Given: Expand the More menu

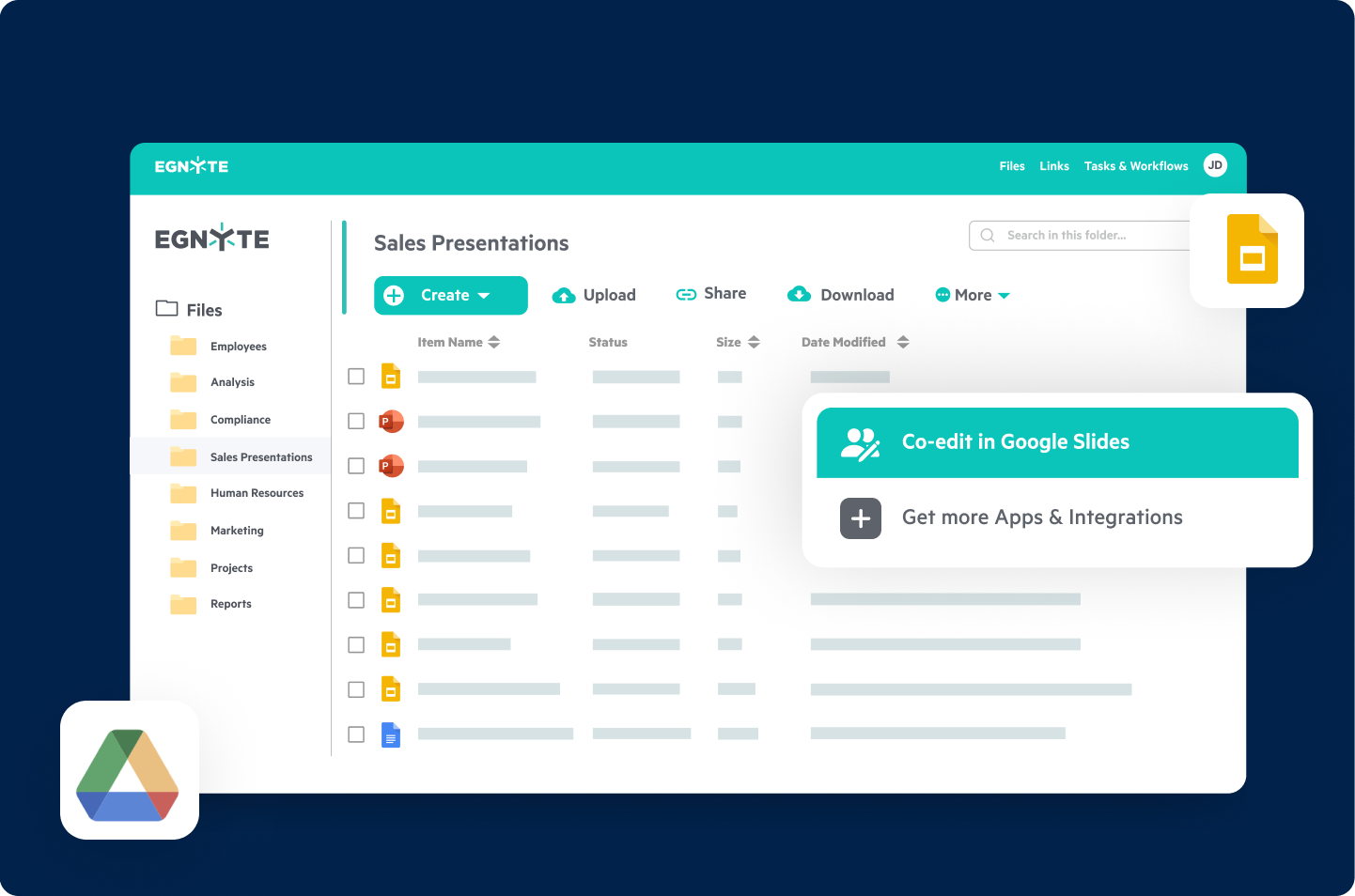Looking at the screenshot, I should [973, 294].
